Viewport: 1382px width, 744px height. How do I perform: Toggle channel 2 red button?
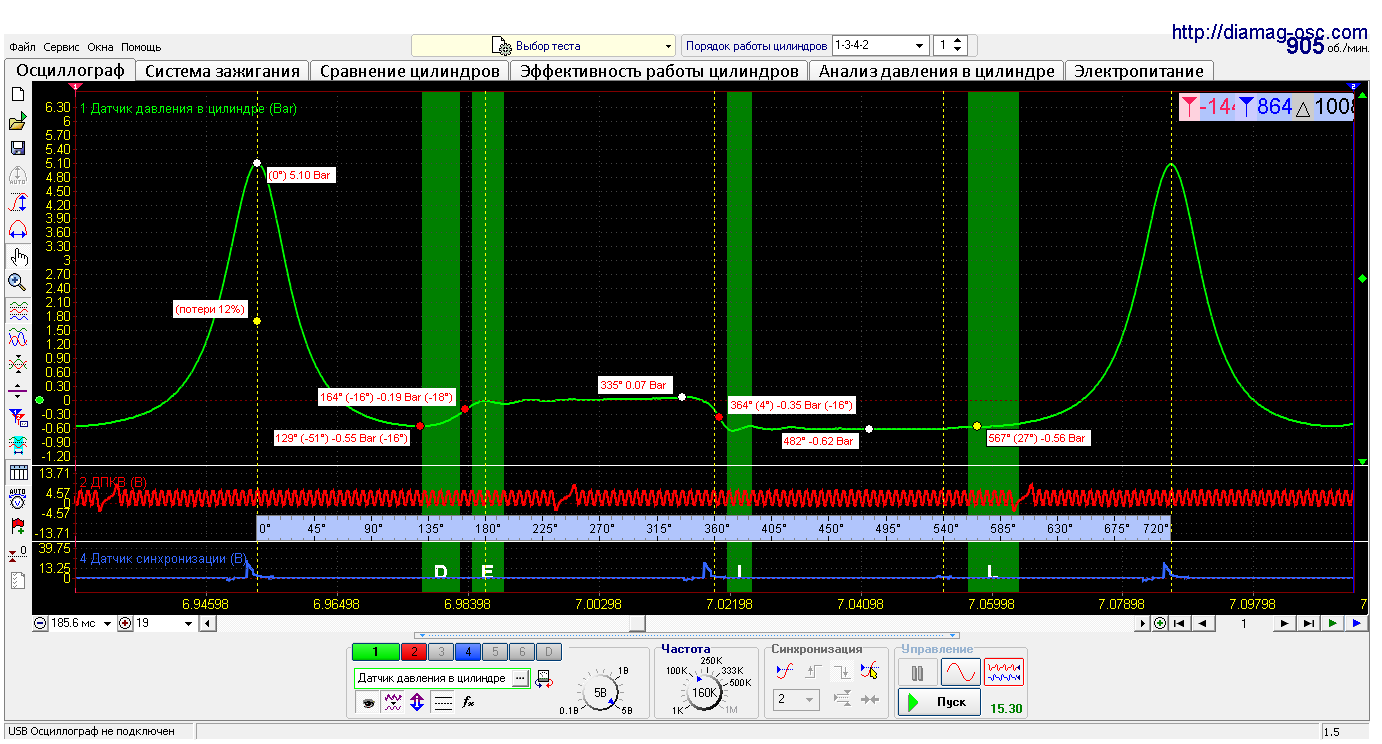point(413,652)
